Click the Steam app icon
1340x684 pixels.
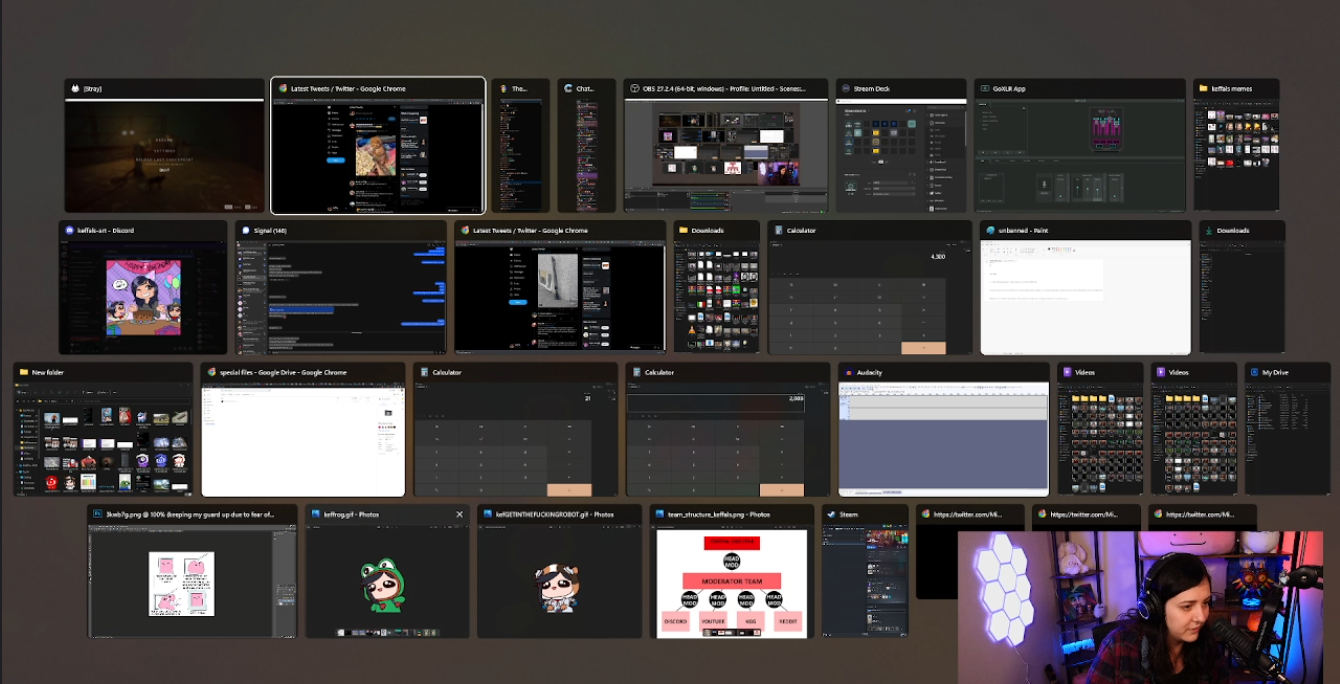(832, 515)
